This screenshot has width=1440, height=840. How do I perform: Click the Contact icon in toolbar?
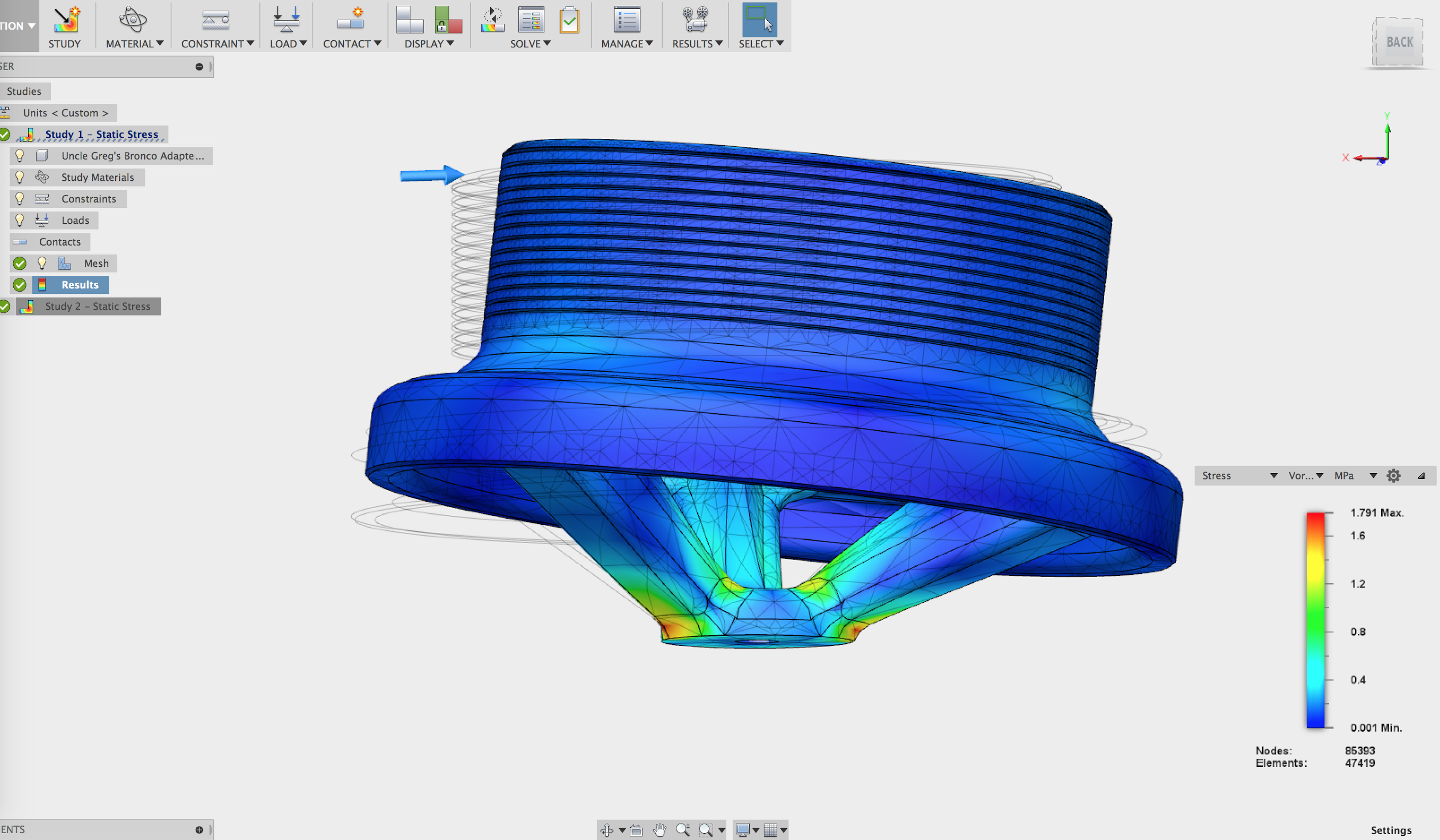click(x=350, y=20)
